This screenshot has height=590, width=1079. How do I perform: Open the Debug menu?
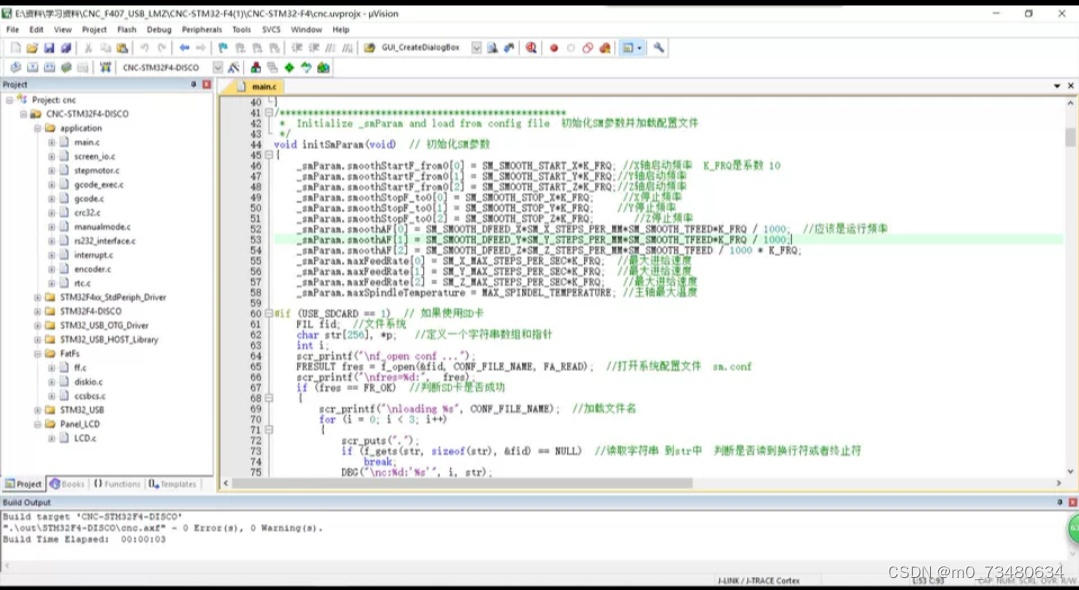(159, 30)
